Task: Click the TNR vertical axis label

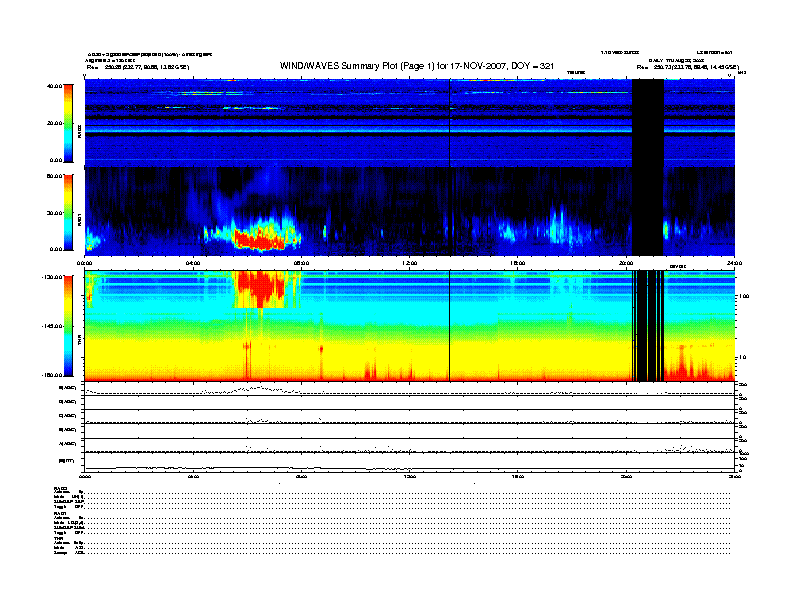Action: [79, 341]
